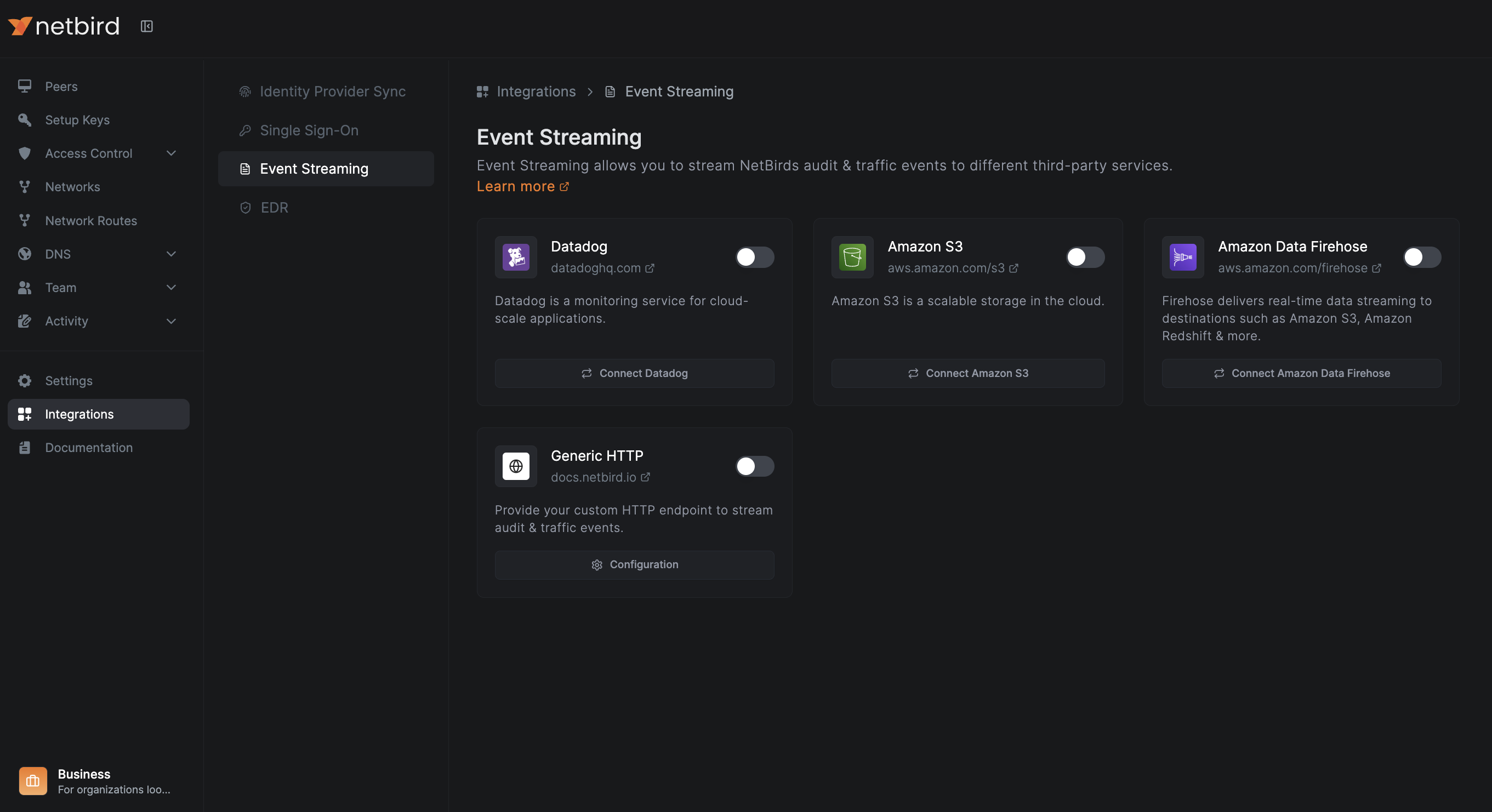Viewport: 1492px width, 812px height.
Task: Enable the Datadog integration toggle
Action: [x=754, y=257]
